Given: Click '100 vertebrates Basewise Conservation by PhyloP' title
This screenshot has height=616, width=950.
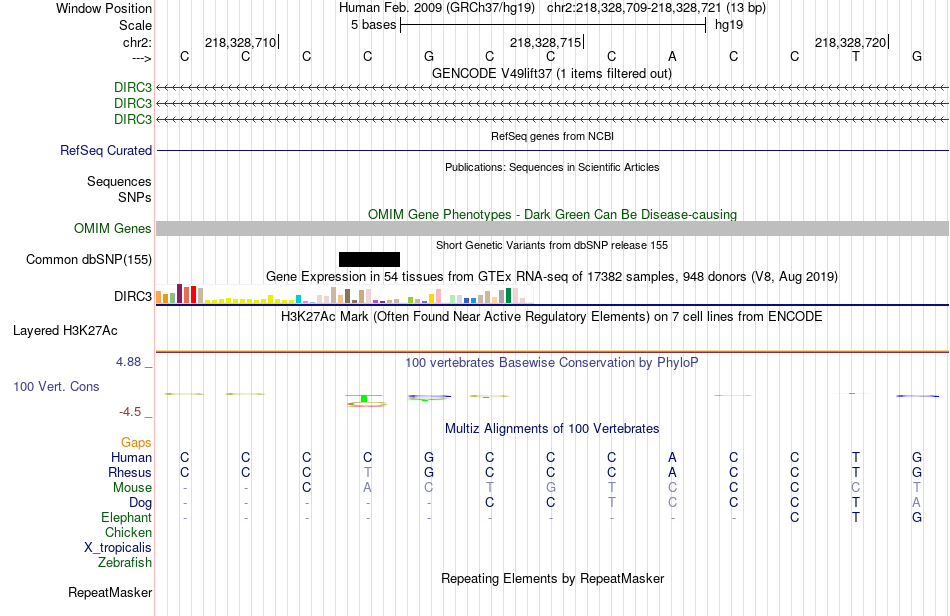Looking at the screenshot, I should tap(552, 362).
